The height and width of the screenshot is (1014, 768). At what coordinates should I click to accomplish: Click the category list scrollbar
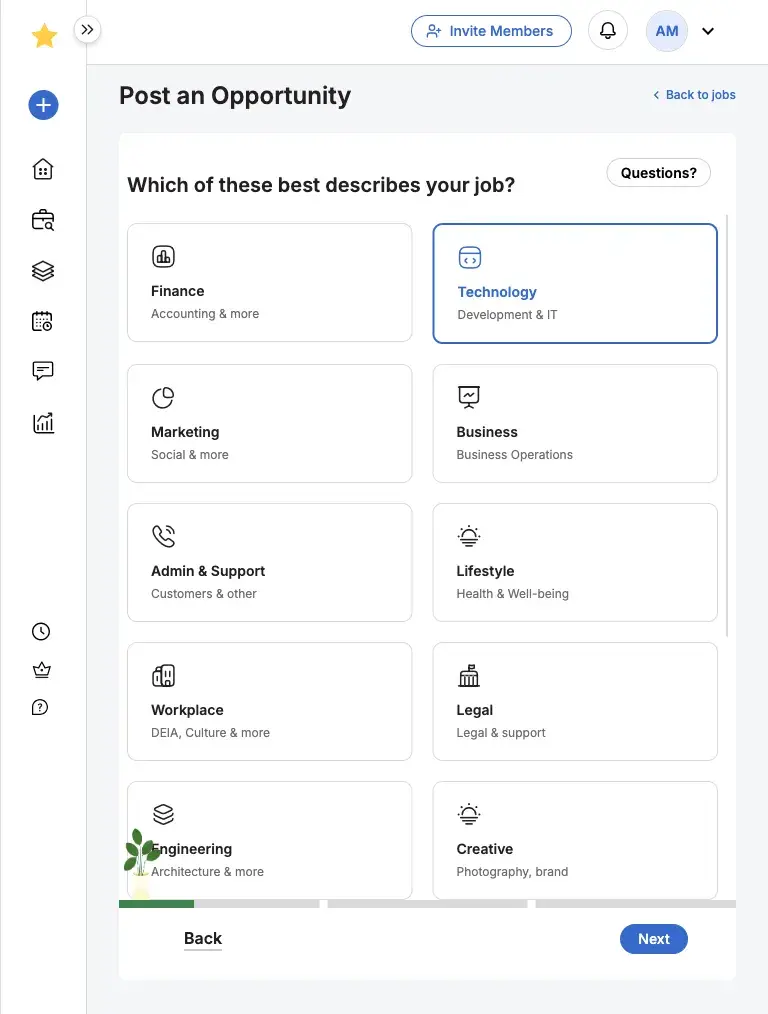tap(727, 425)
